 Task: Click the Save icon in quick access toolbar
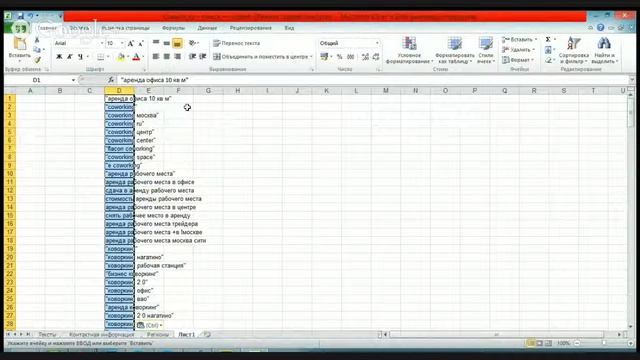point(20,16)
